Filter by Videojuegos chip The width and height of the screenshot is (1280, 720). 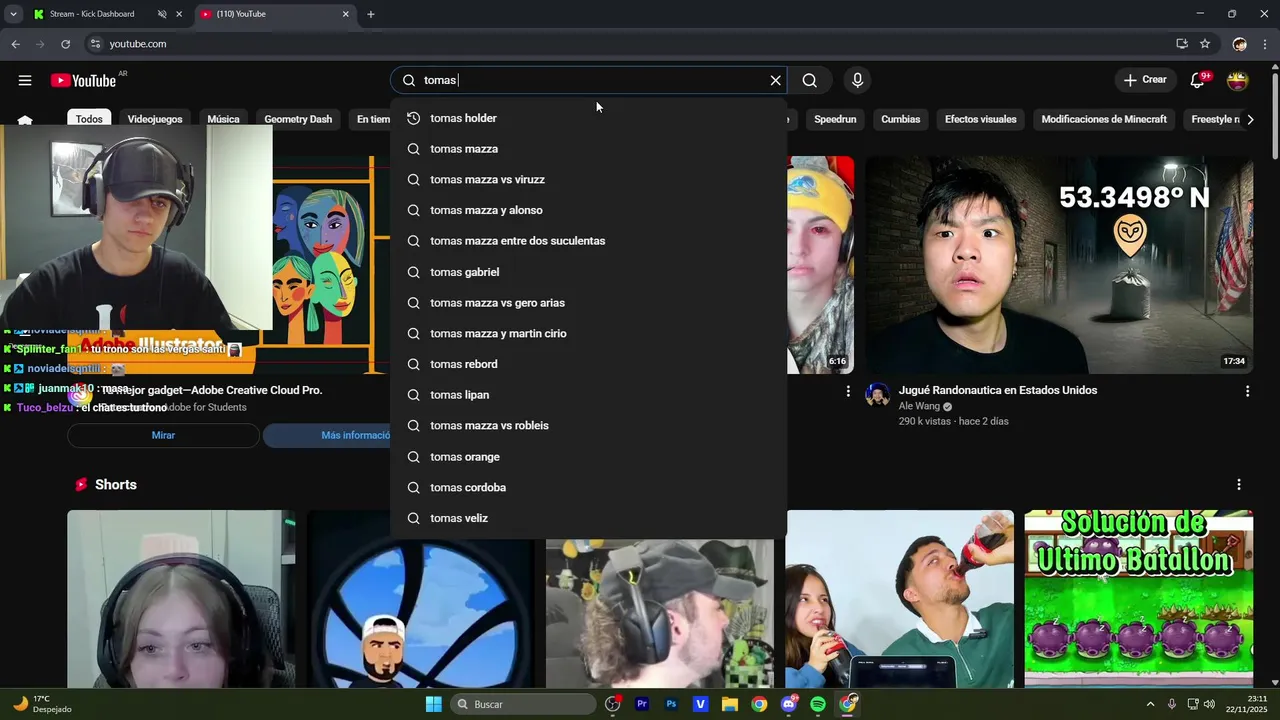coord(155,119)
